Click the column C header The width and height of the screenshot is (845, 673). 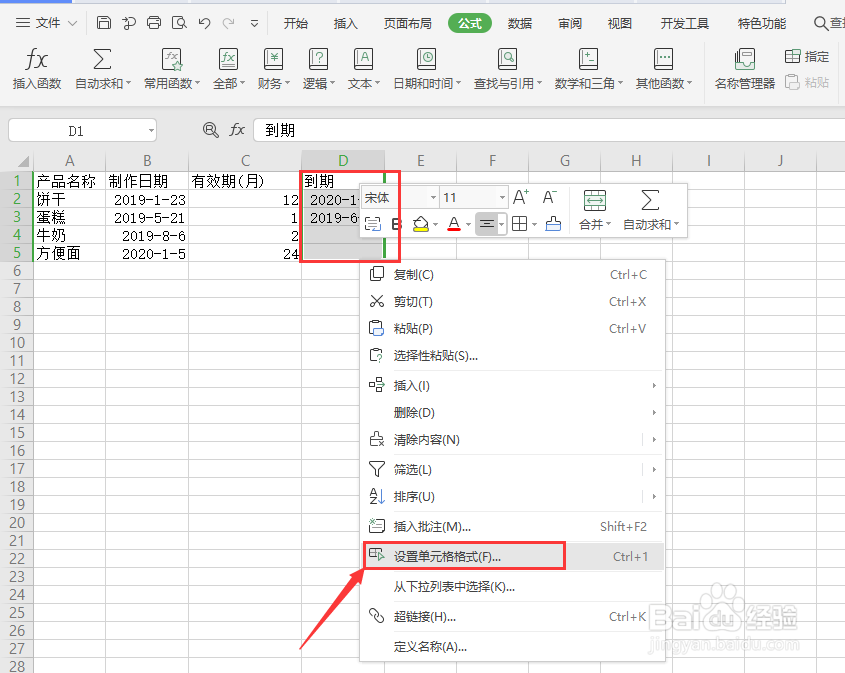pyautogui.click(x=245, y=161)
